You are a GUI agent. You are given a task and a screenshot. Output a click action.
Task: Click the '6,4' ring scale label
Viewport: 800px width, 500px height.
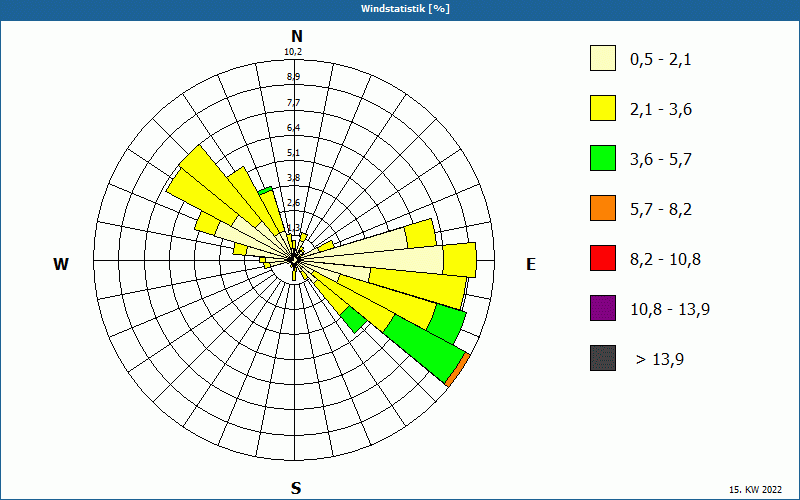[293, 128]
